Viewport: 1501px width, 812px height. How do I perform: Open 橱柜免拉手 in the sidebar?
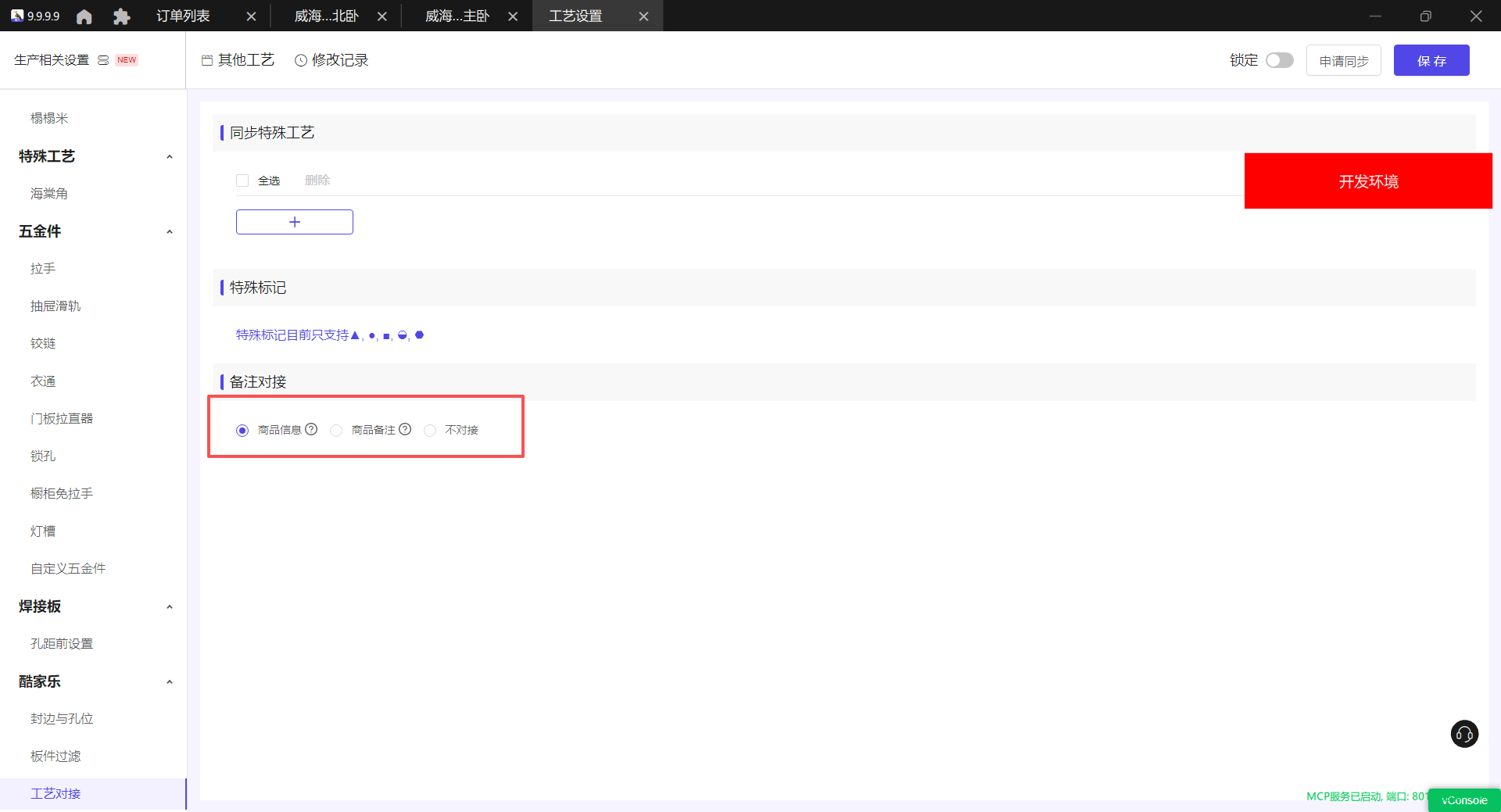click(62, 494)
